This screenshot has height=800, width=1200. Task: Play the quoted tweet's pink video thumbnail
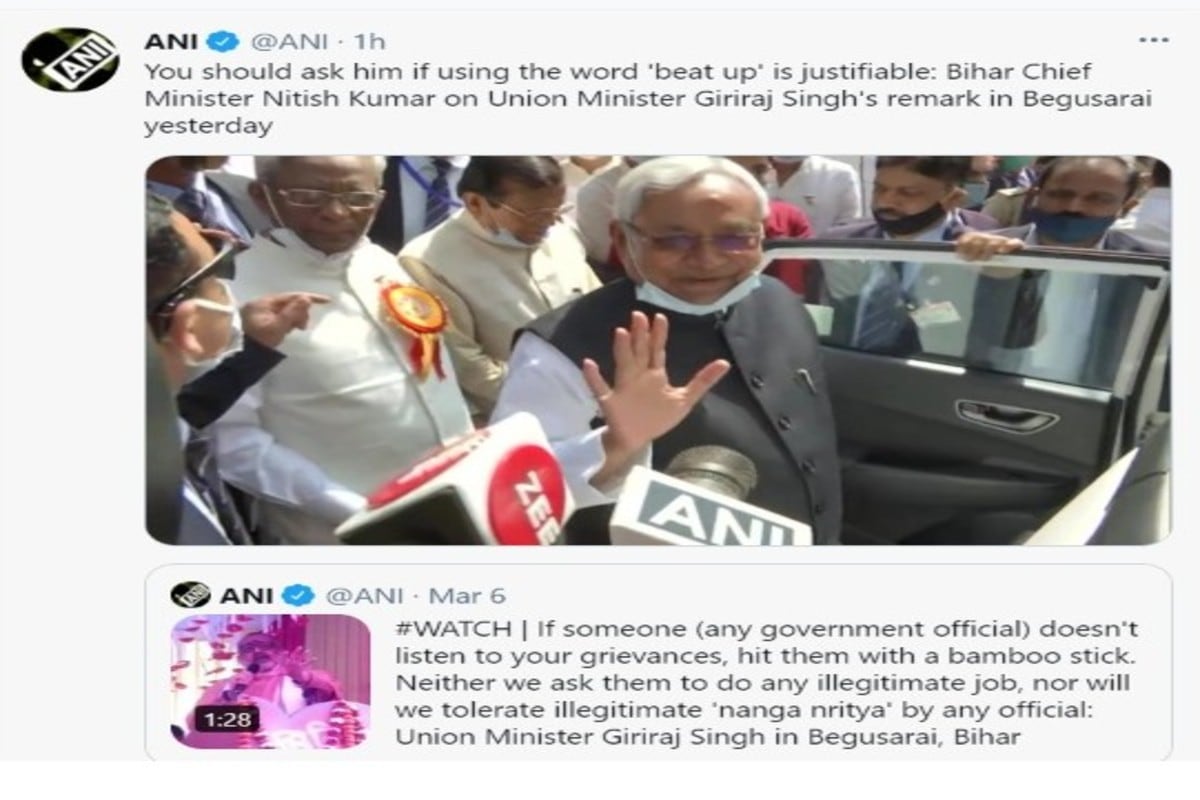click(x=270, y=681)
